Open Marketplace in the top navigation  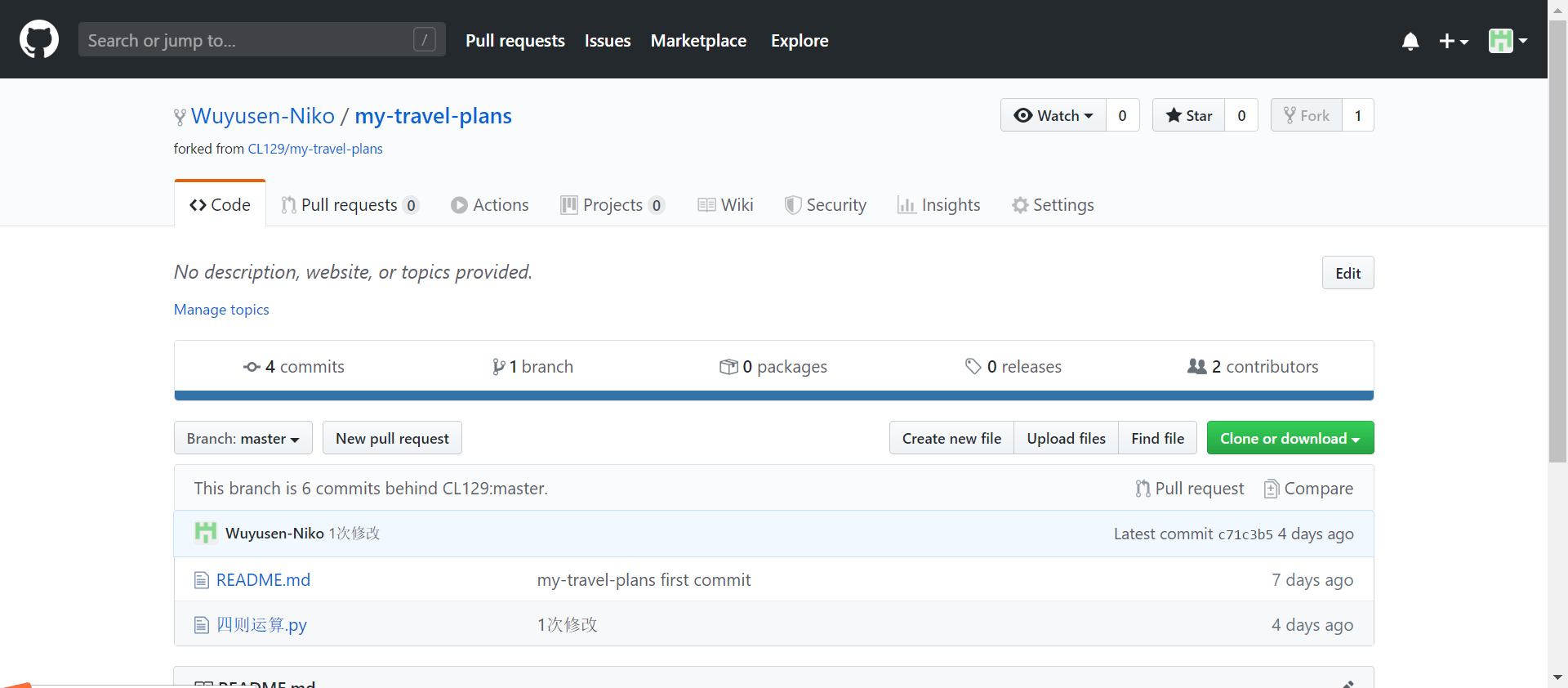(x=698, y=41)
